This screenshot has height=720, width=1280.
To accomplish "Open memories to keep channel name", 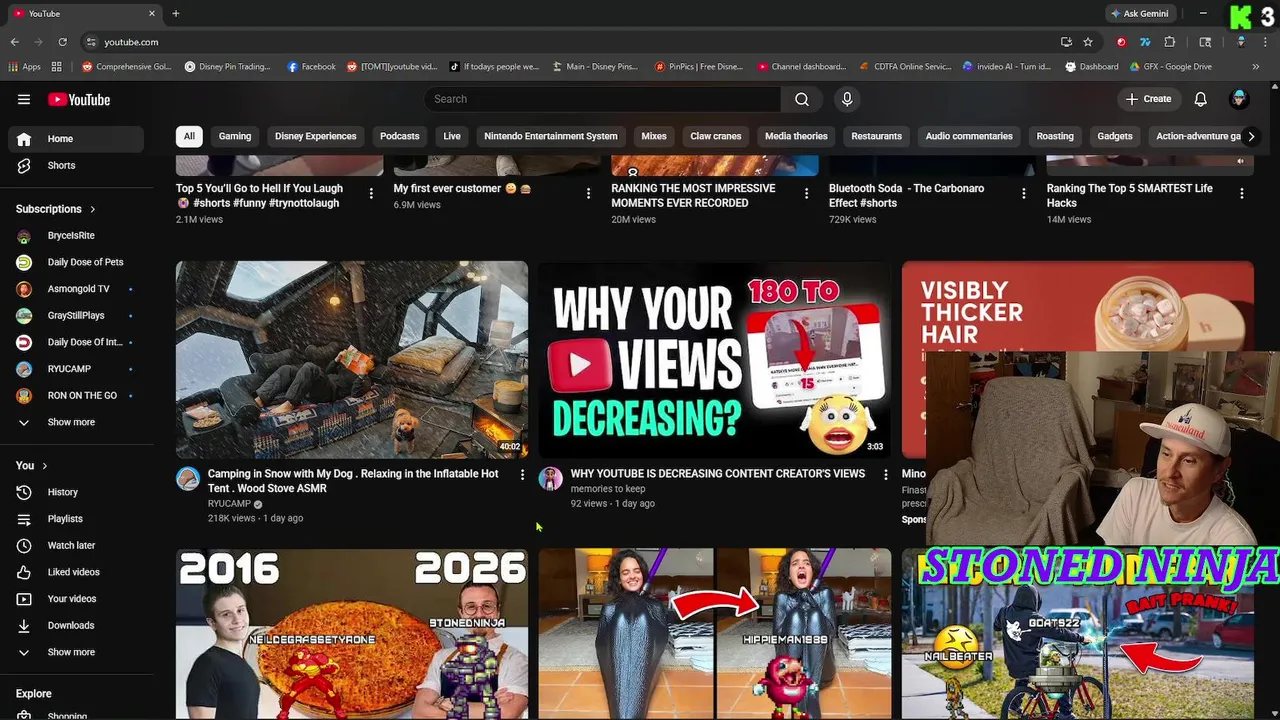I will click(608, 489).
